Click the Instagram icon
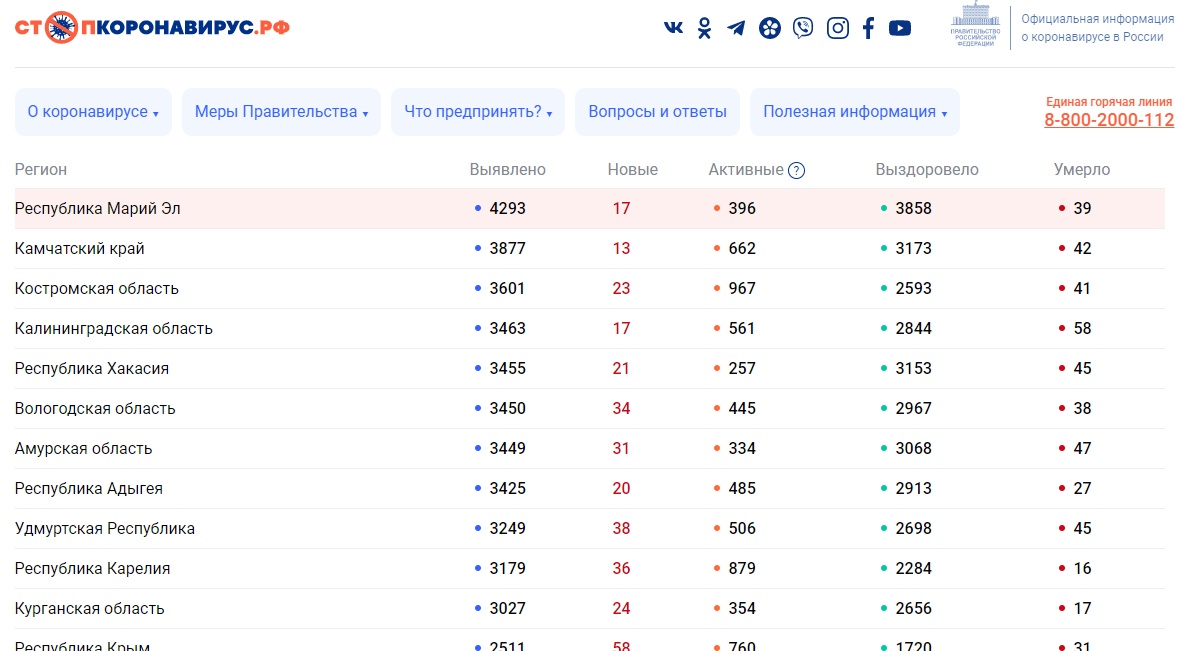Screen dimensions: 1177x651 coord(838,28)
